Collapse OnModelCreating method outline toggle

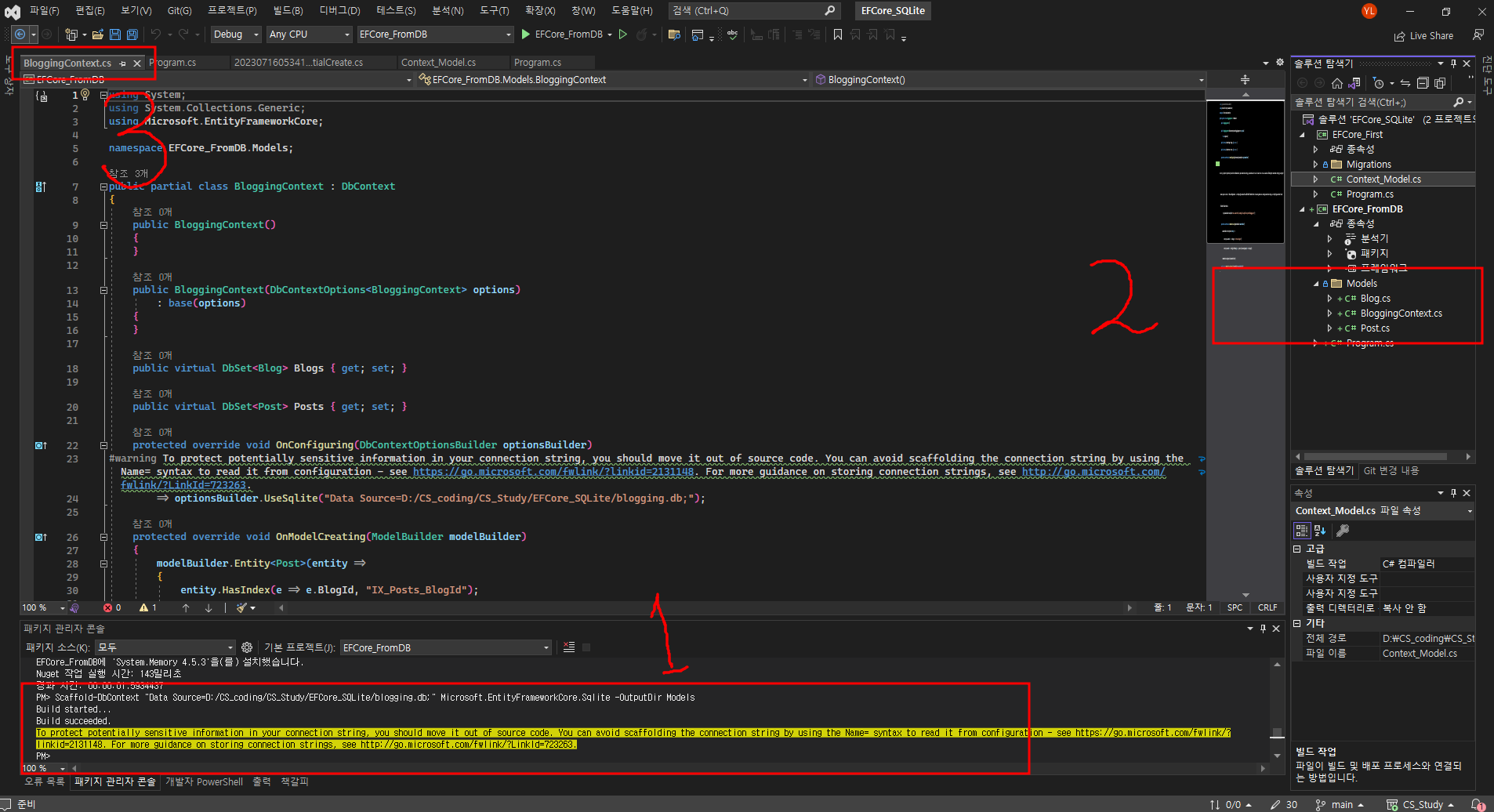[x=103, y=537]
